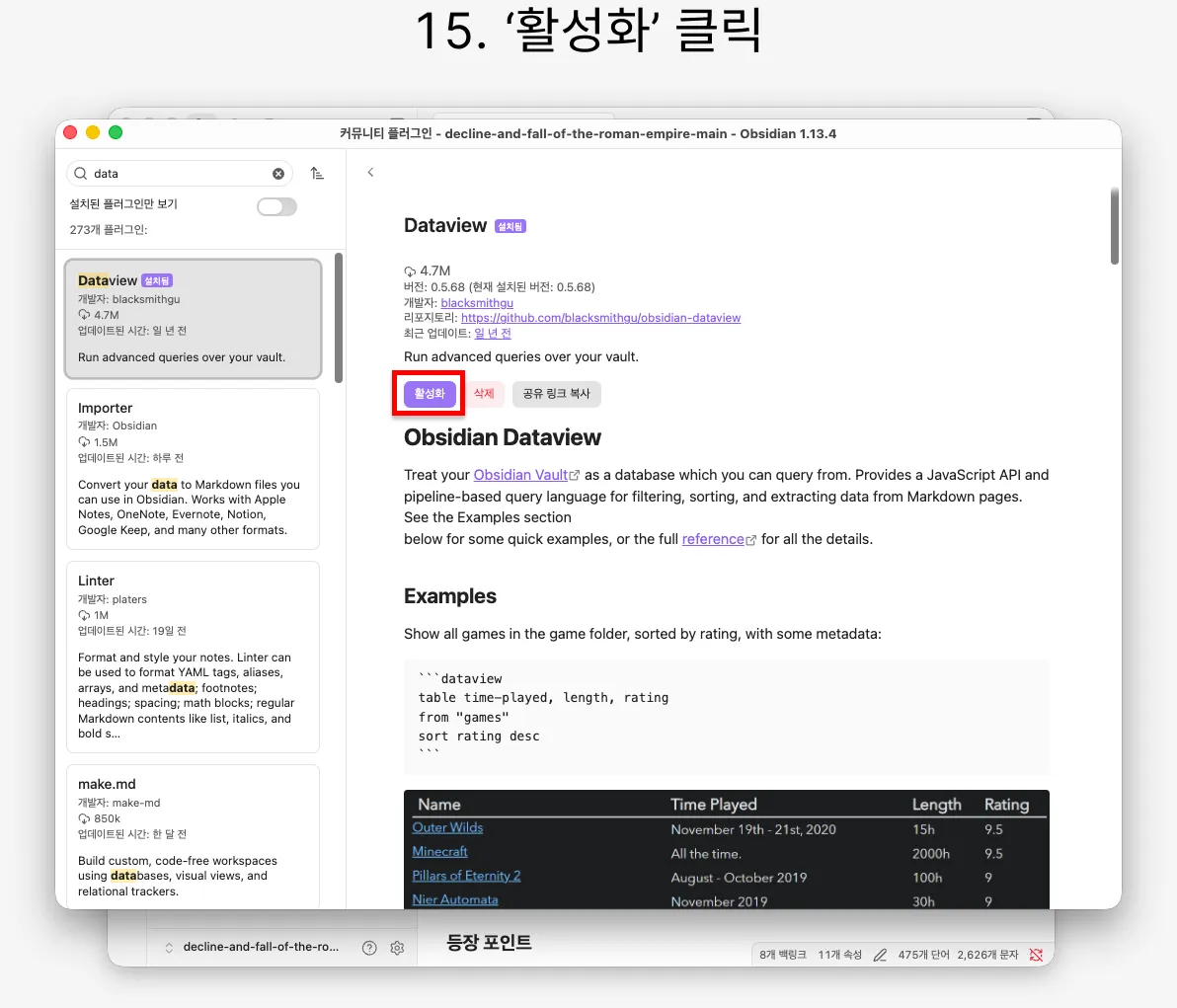Screen dimensions: 1177x1008
Task: Open help icon in background window
Action: [369, 948]
